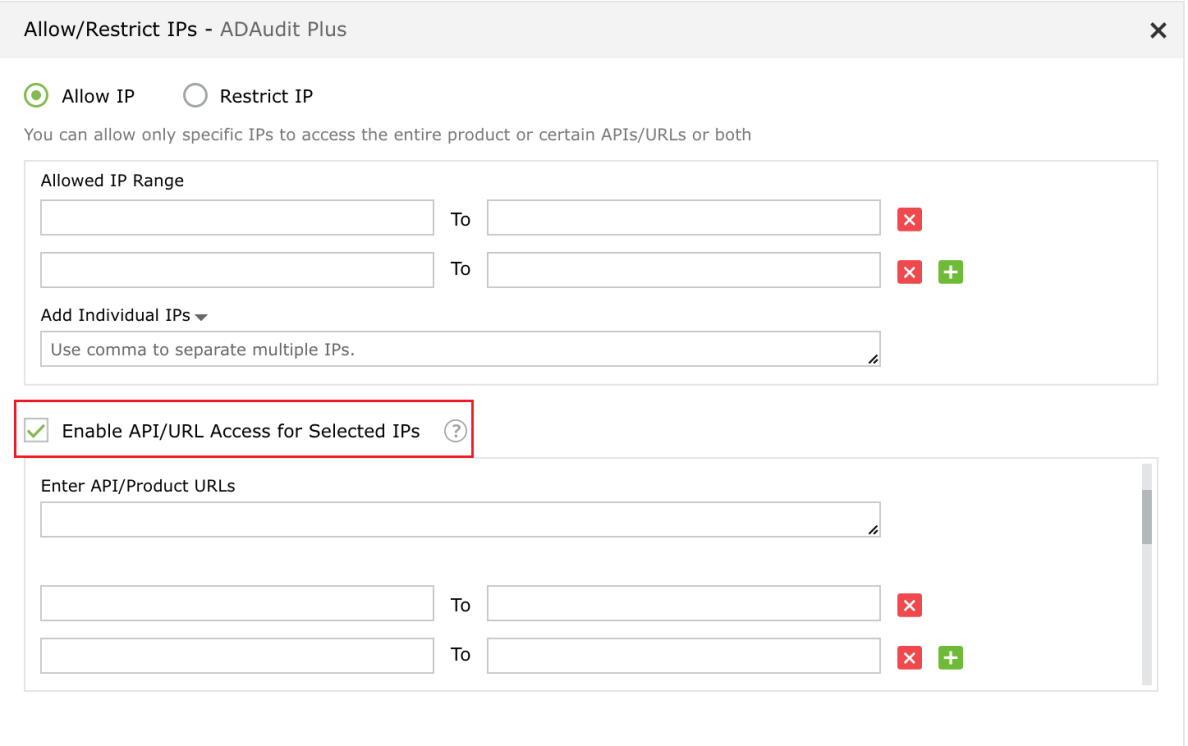Delete the second Allowed IP Range row
The width and height of the screenshot is (1188, 746).
coord(909,271)
